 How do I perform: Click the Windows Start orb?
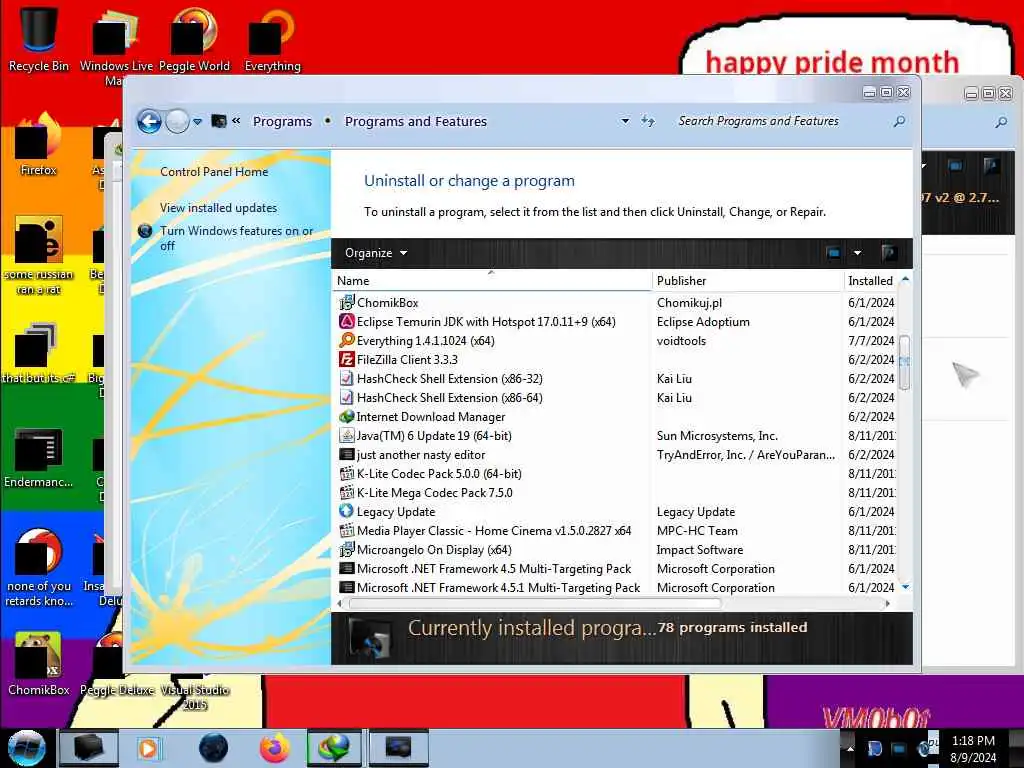26,748
